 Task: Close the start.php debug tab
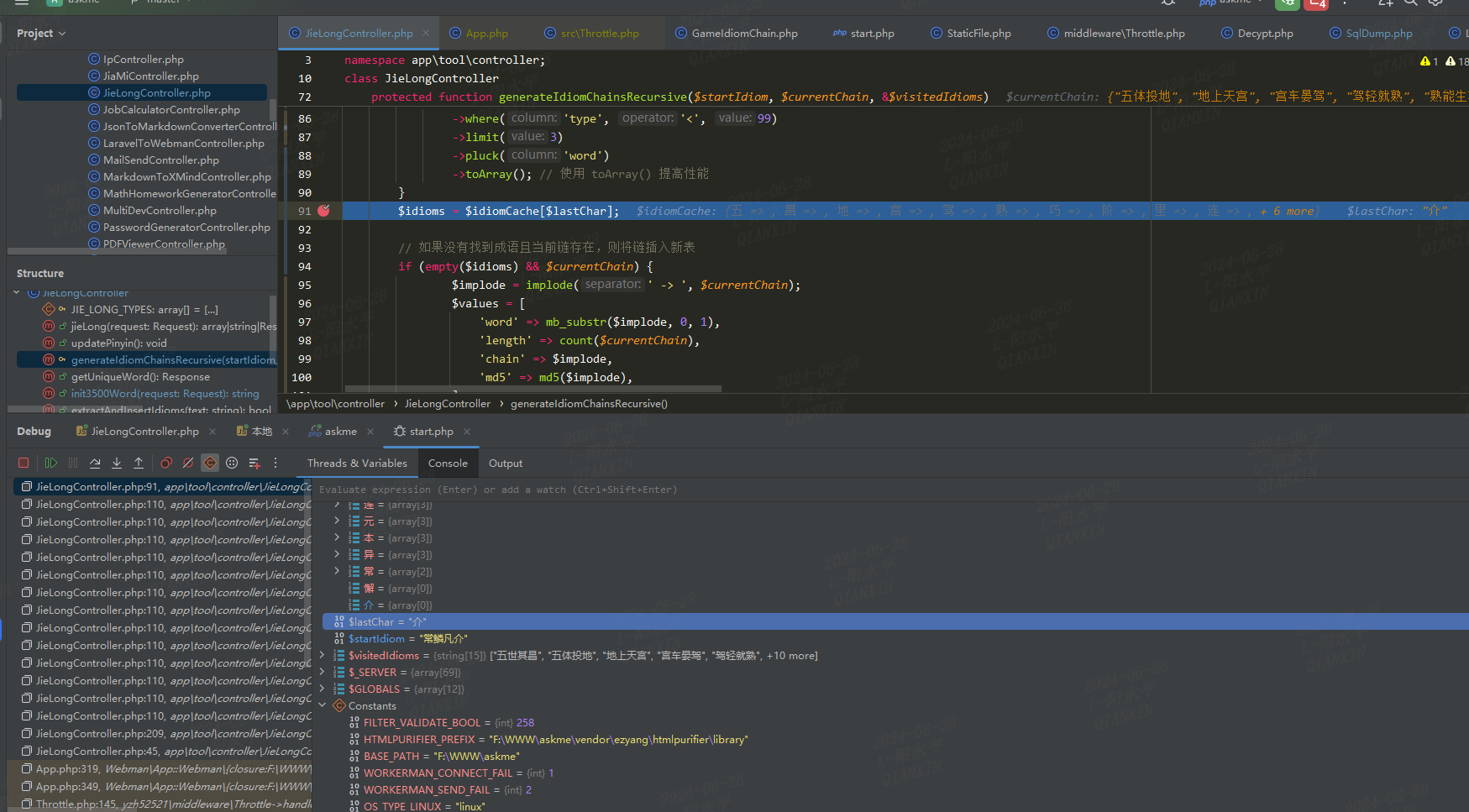point(467,432)
